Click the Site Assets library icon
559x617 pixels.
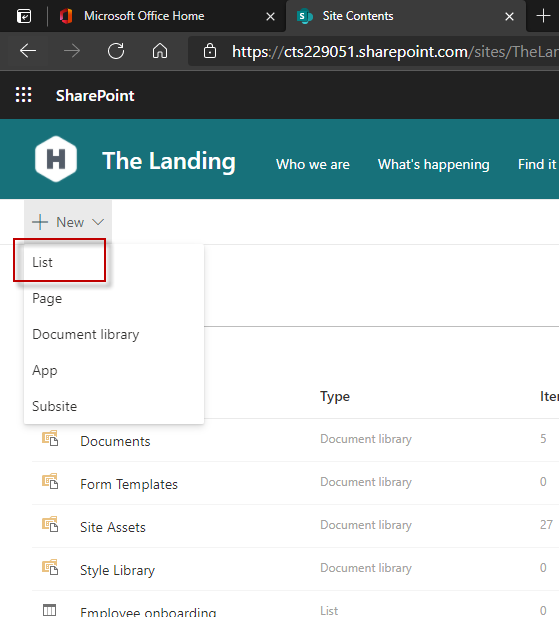tap(50, 524)
